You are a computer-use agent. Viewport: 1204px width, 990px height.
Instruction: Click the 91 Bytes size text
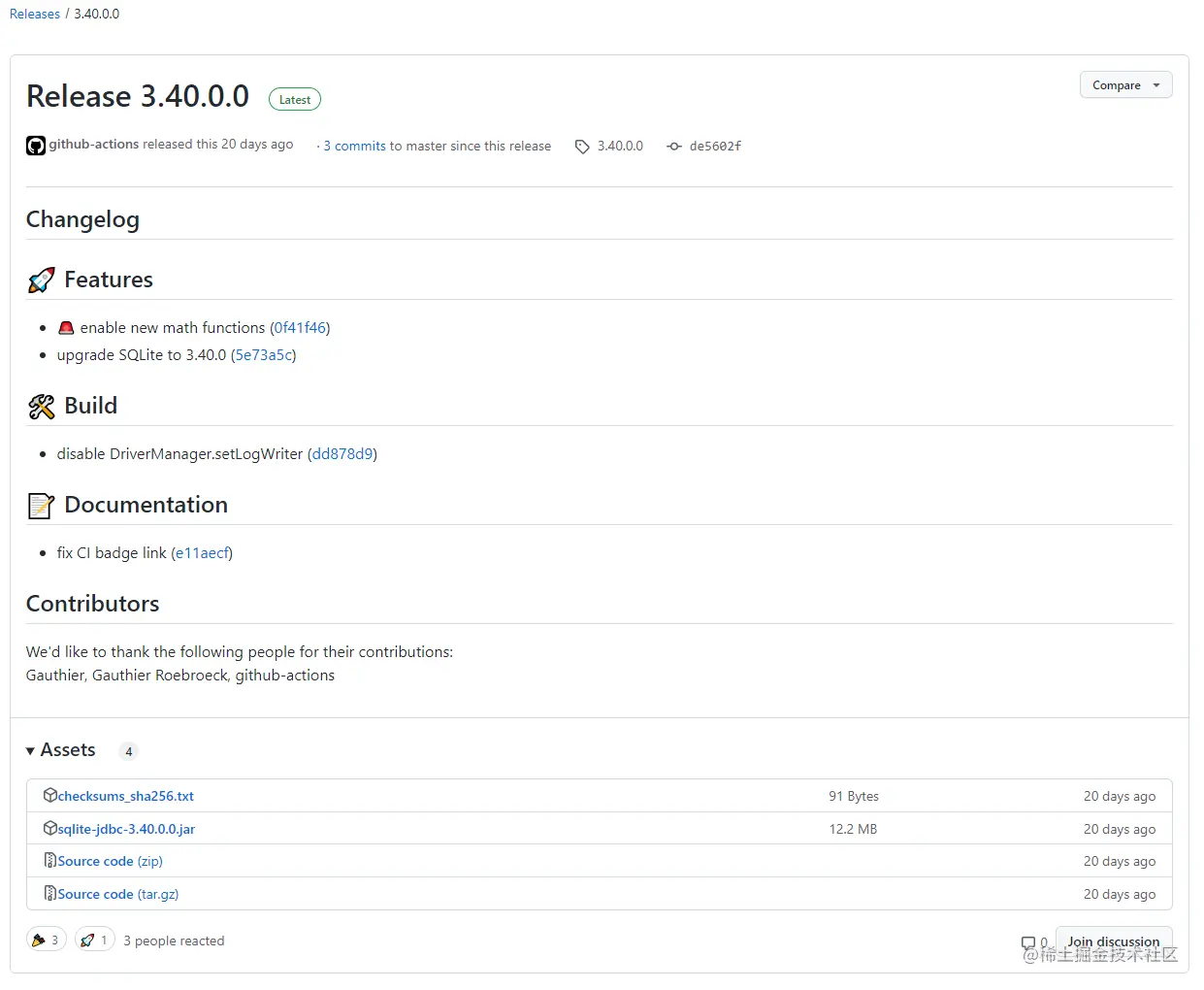point(854,796)
